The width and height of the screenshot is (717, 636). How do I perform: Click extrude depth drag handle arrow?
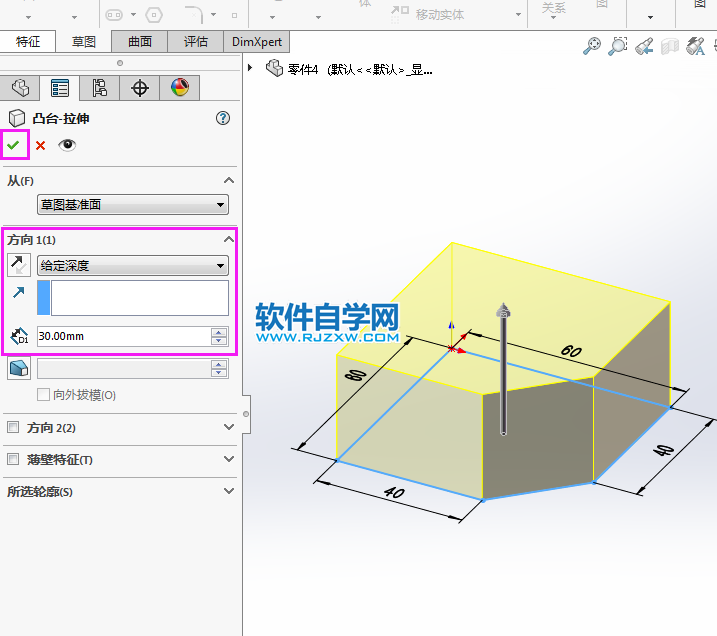point(503,311)
